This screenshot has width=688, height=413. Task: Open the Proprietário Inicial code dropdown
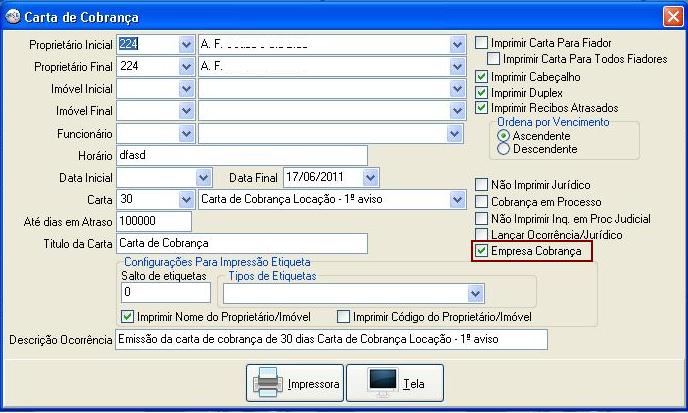[185, 45]
